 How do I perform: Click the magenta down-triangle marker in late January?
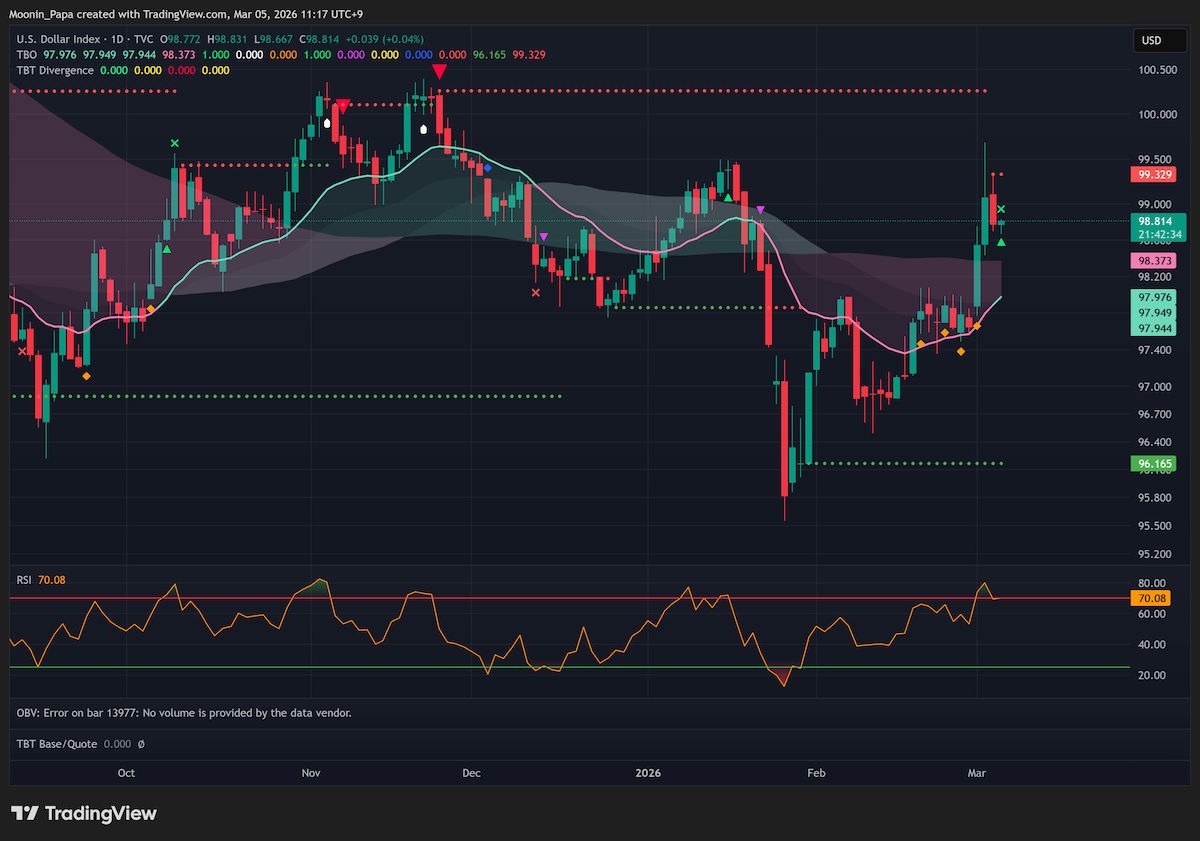click(760, 210)
